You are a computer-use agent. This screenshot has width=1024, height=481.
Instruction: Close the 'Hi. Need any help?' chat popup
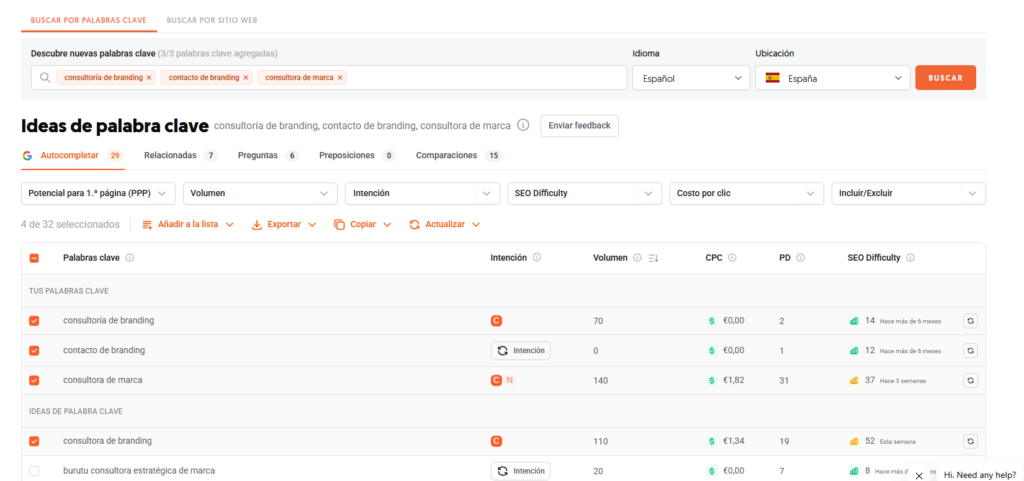[x=919, y=476]
